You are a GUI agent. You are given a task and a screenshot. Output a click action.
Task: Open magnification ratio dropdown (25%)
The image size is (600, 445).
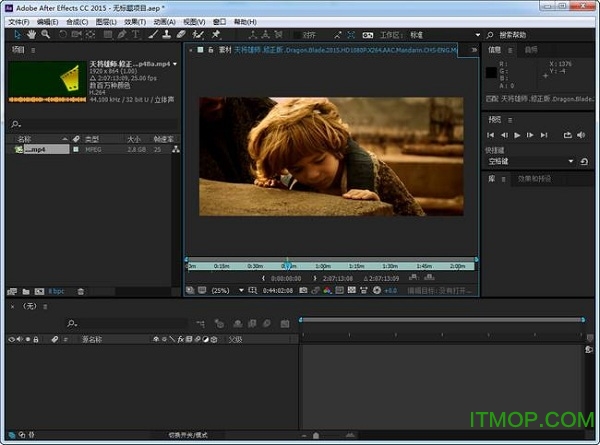coord(241,290)
